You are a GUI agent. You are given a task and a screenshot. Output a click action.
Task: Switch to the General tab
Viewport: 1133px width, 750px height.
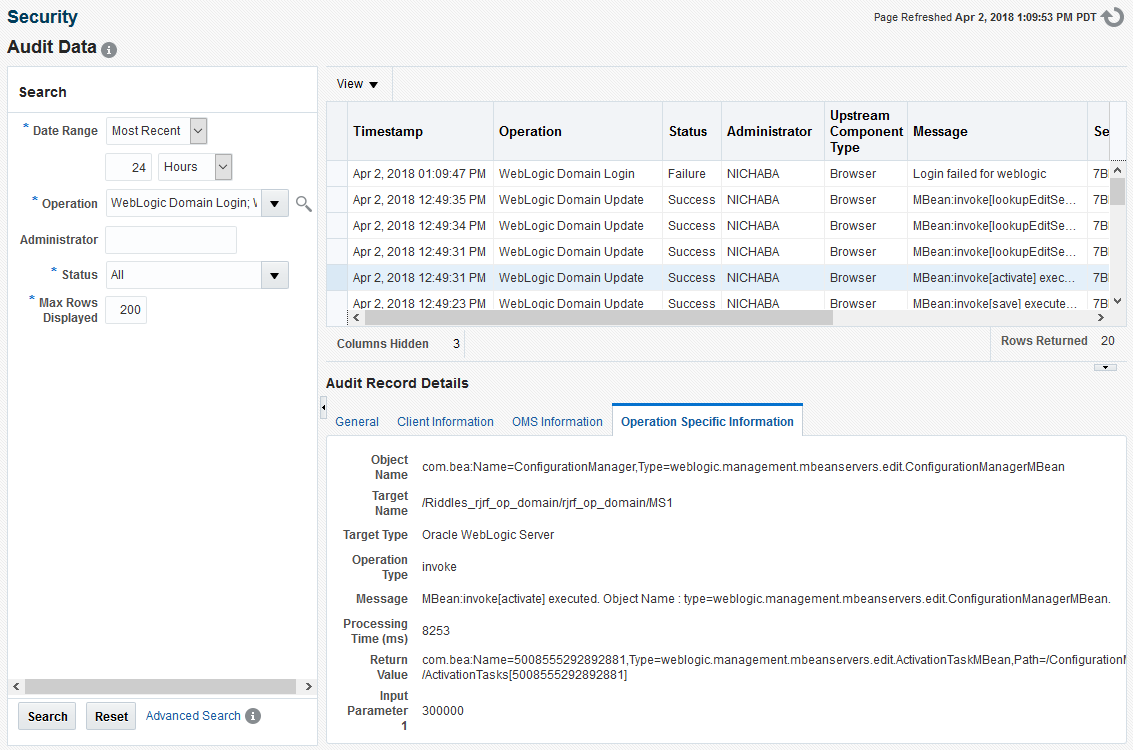click(357, 422)
